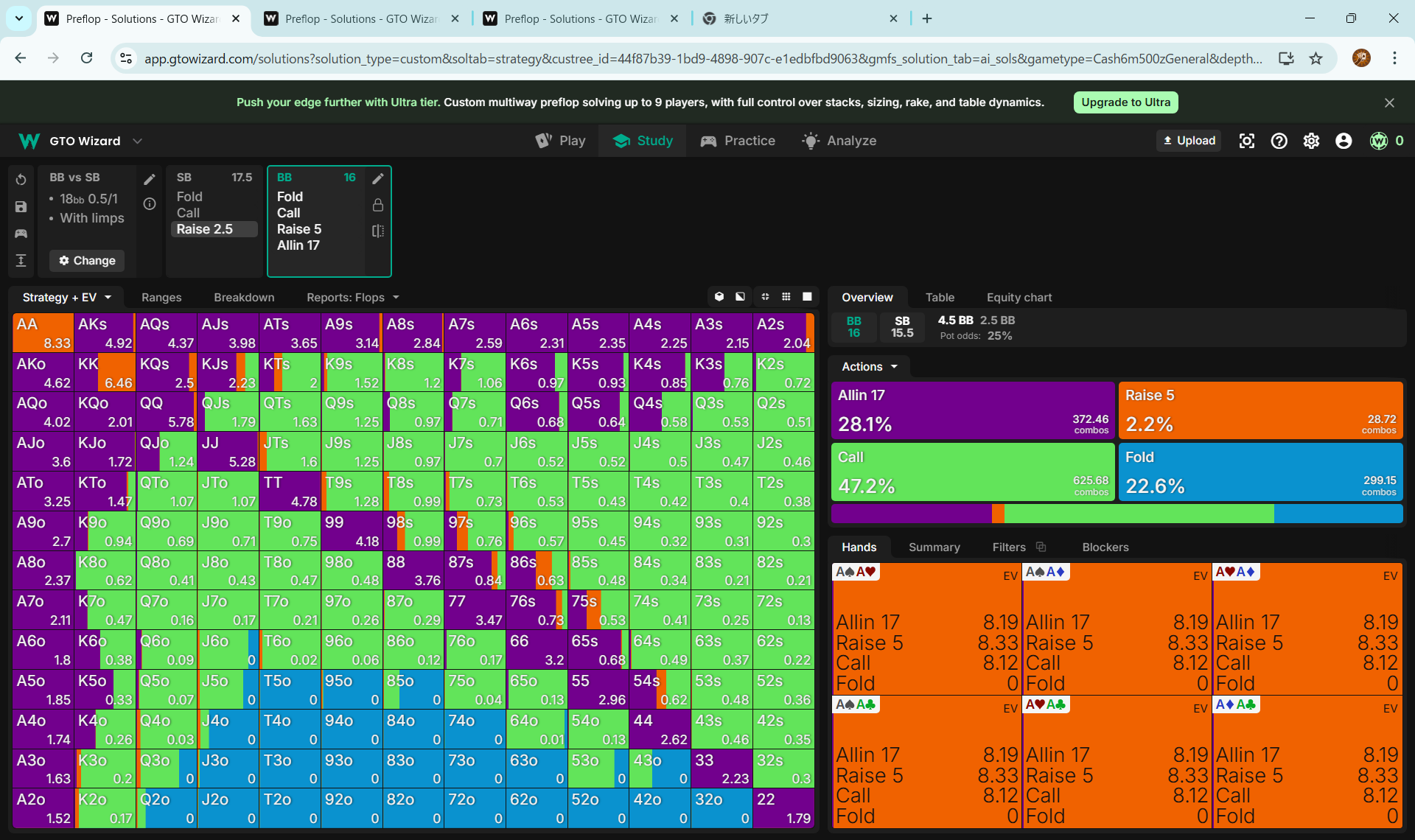Click the Upgrade to Ultra button
This screenshot has height=840, width=1415.
coord(1125,102)
